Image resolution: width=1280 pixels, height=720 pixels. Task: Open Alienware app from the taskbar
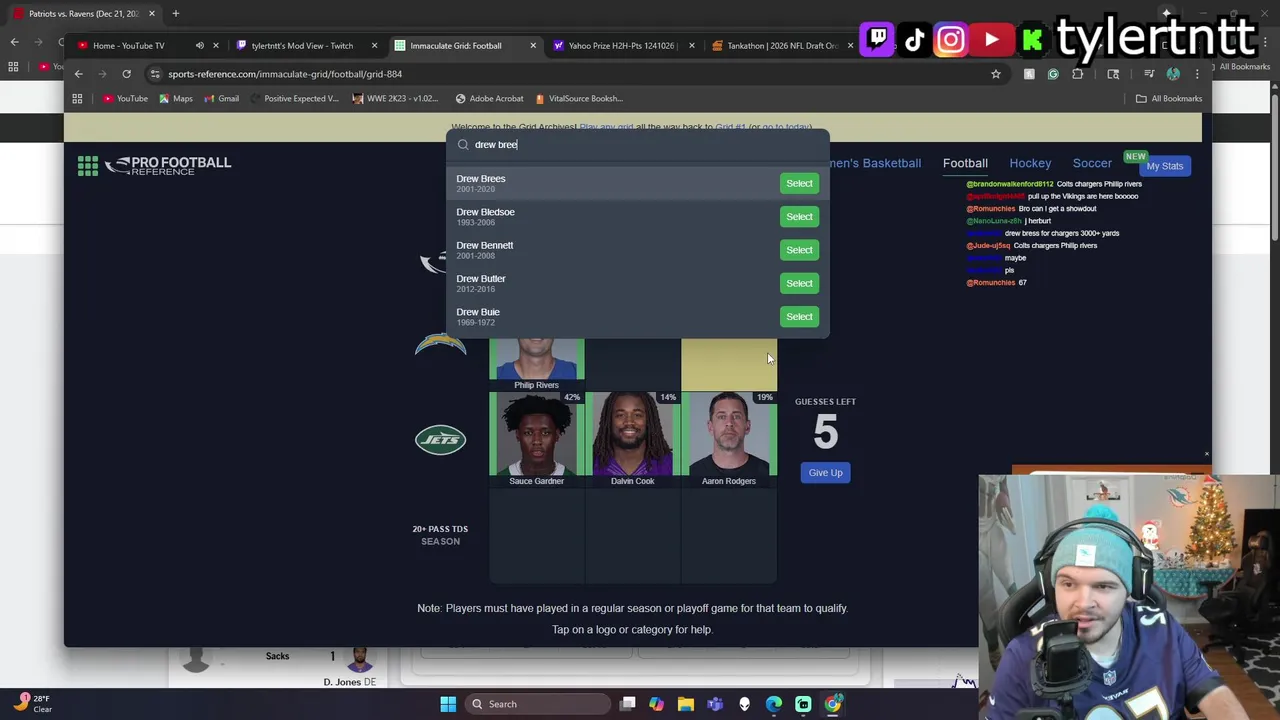coord(744,704)
